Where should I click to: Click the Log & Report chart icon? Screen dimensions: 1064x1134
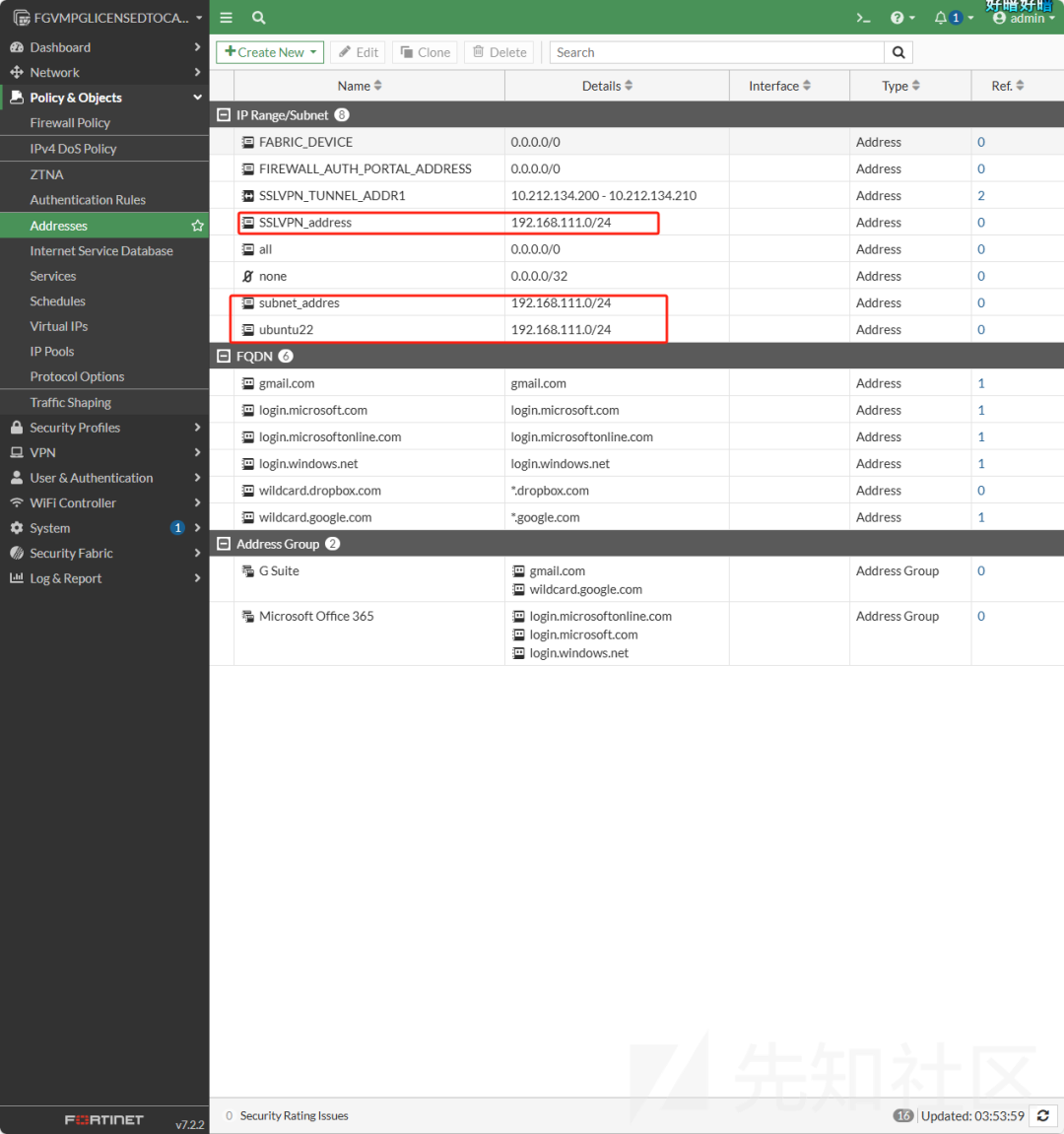[17, 578]
